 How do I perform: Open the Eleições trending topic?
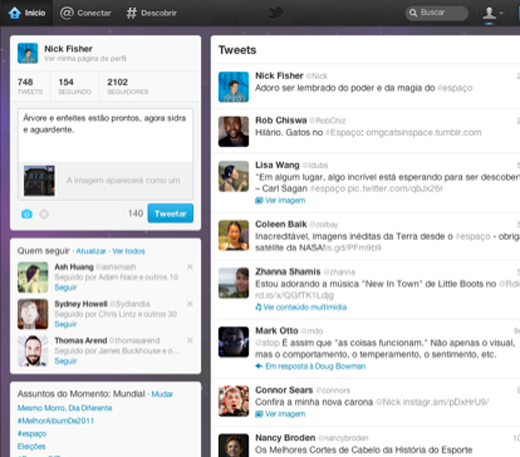tap(31, 446)
